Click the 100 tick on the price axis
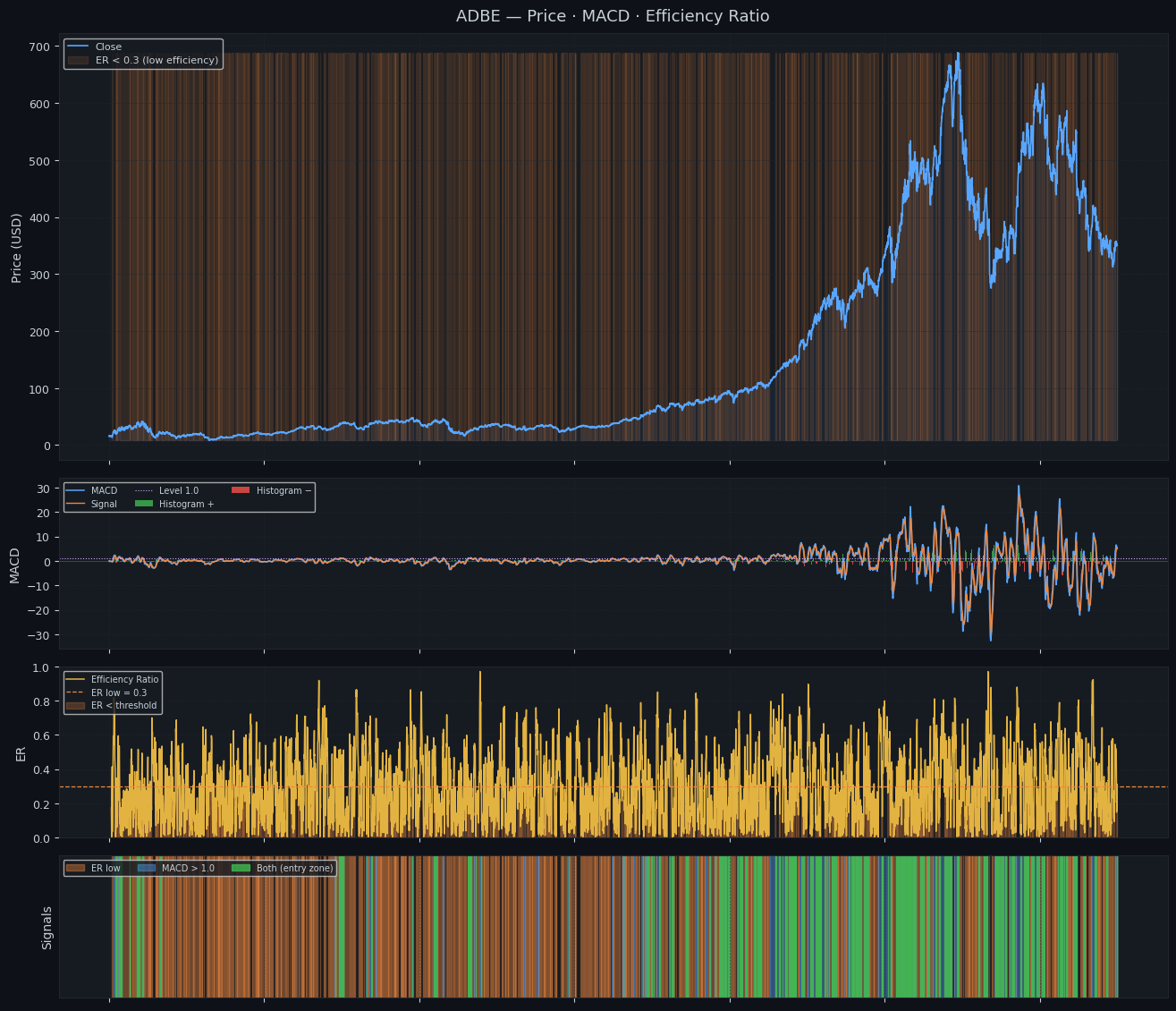1176x1011 pixels. pyautogui.click(x=40, y=389)
